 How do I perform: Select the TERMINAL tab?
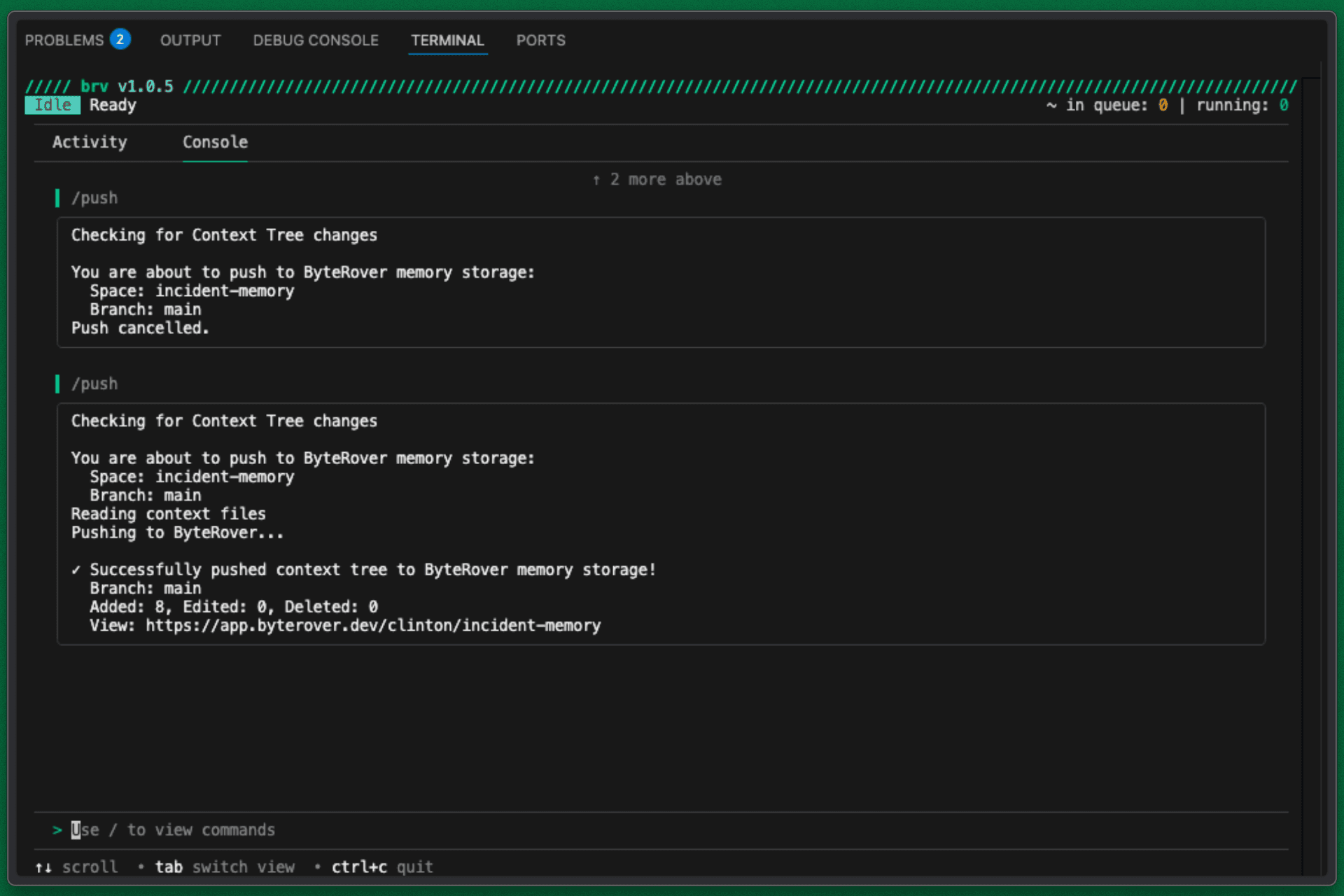point(447,41)
